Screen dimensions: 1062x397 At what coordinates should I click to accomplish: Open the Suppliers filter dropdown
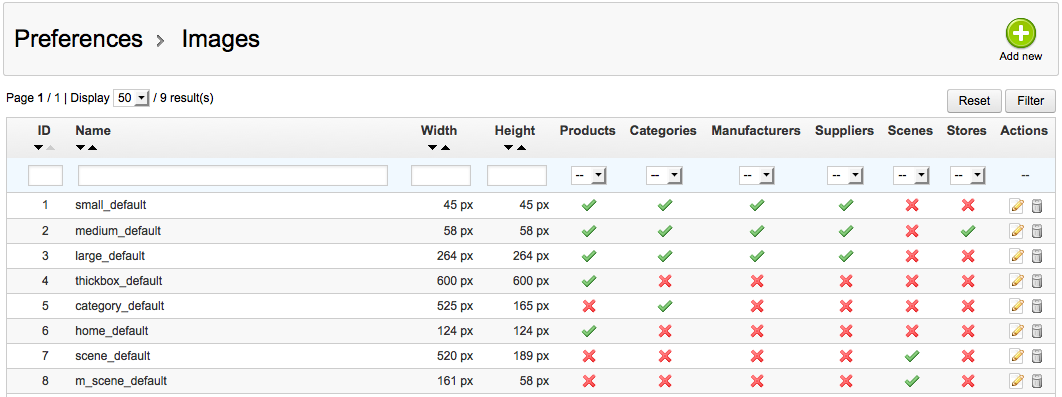(845, 176)
